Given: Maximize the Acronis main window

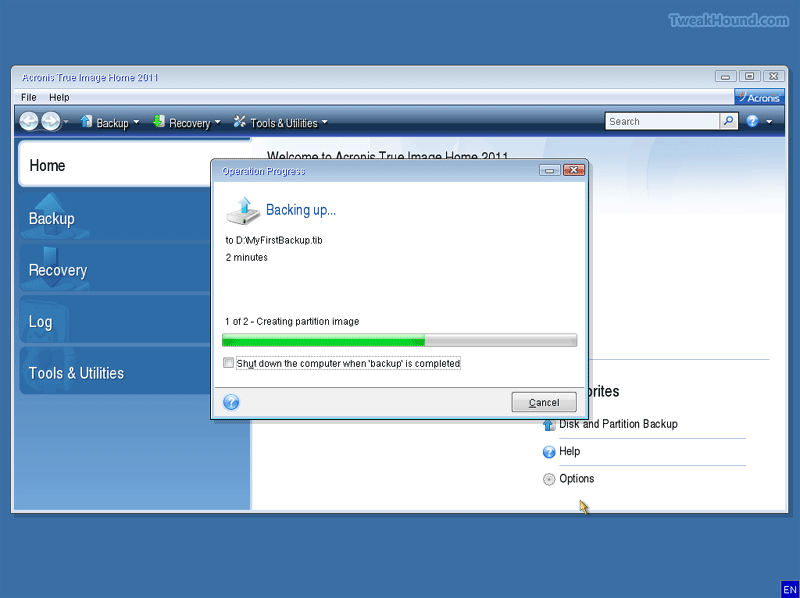Looking at the screenshot, I should pos(749,77).
